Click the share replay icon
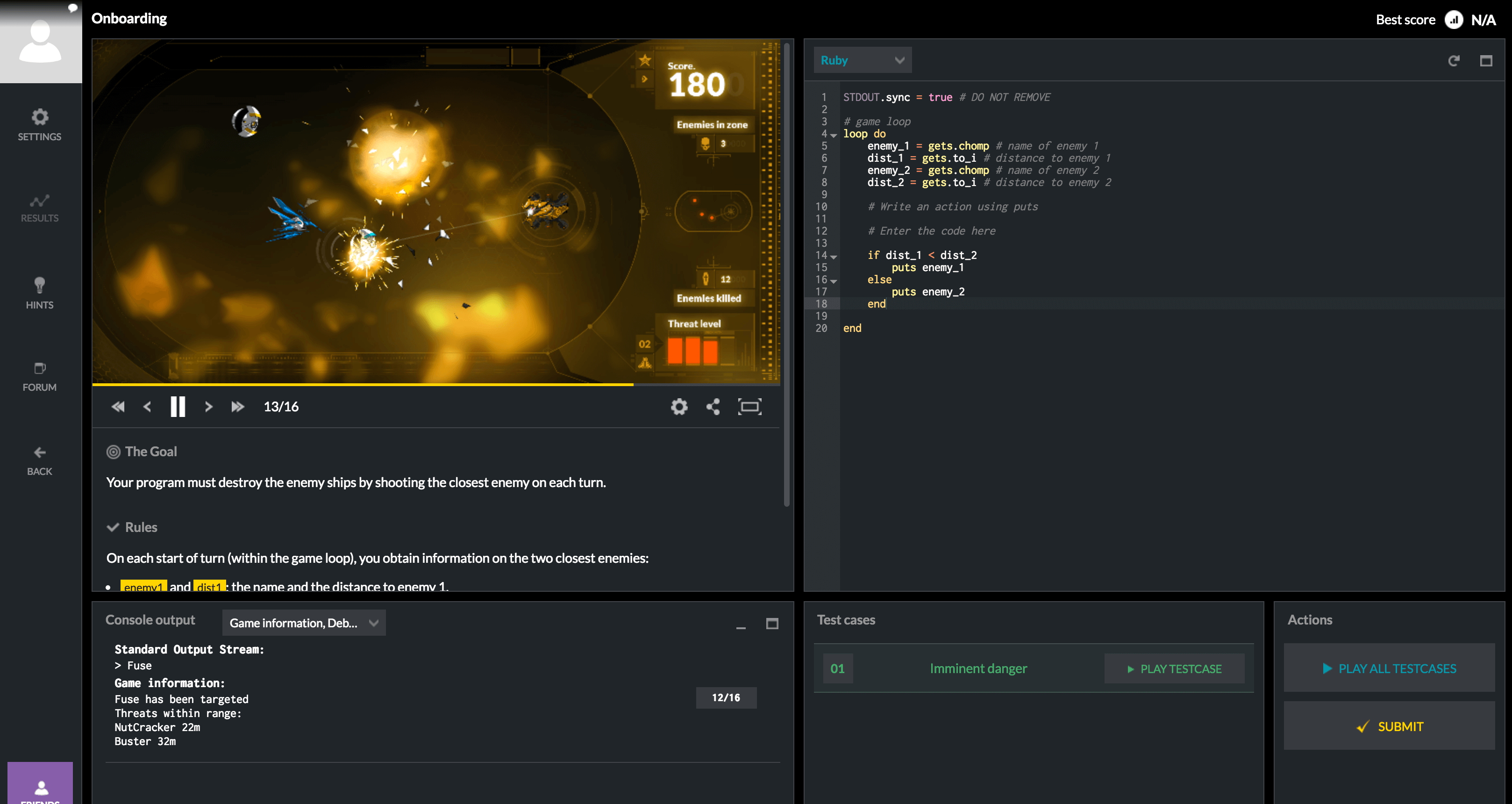 coord(713,406)
